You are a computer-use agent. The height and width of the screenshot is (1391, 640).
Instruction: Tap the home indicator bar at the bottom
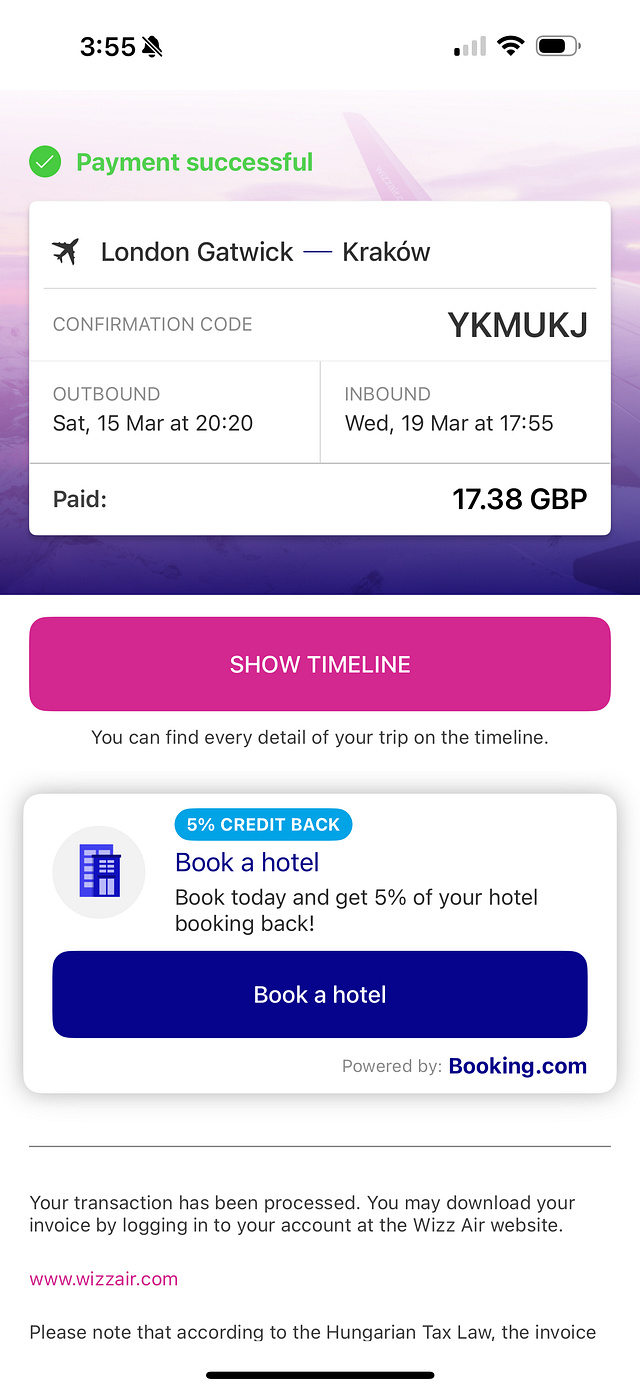pos(320,1375)
